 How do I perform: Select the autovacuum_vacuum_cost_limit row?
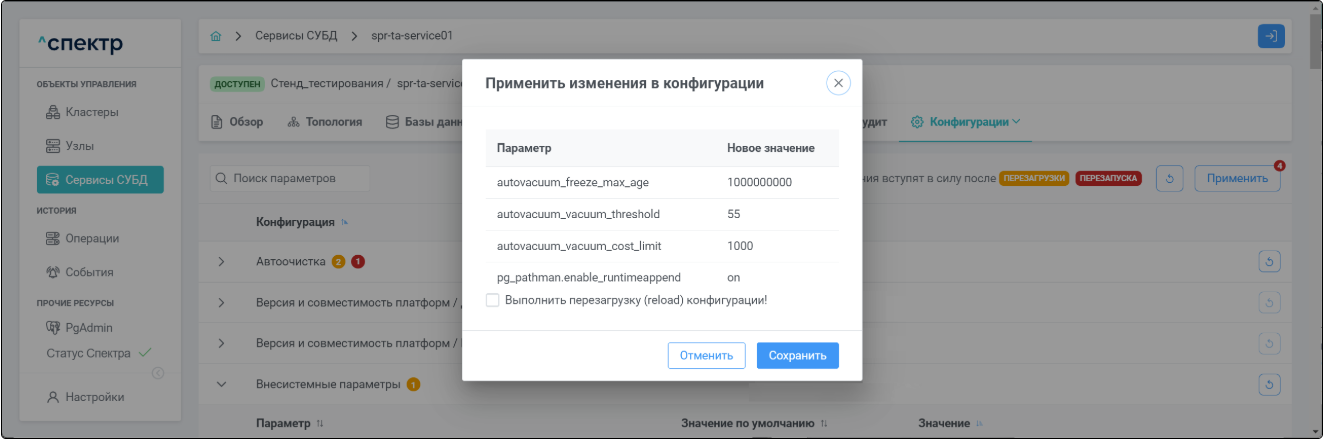click(662, 246)
